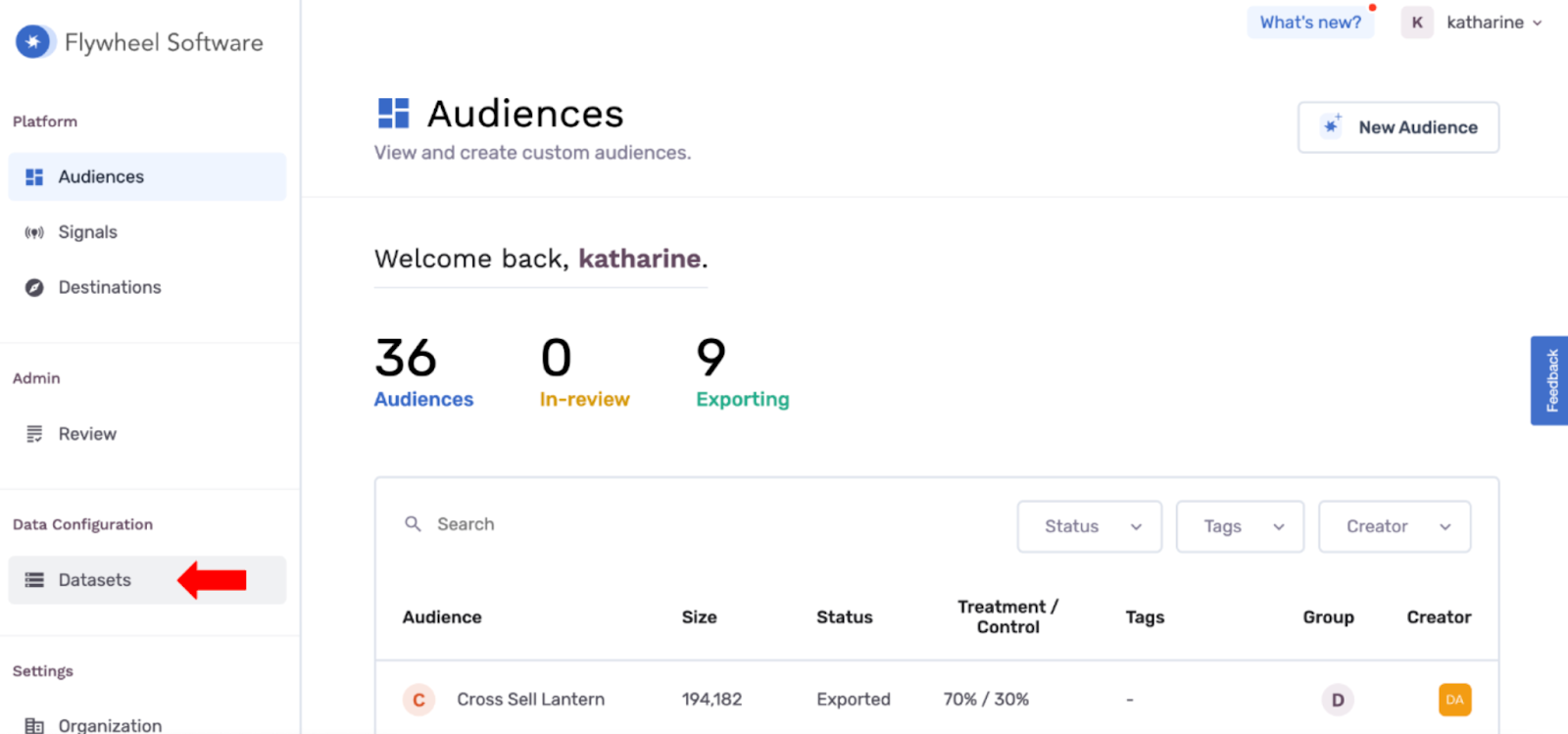
Task: Click the Destinations compass icon
Action: pos(34,287)
